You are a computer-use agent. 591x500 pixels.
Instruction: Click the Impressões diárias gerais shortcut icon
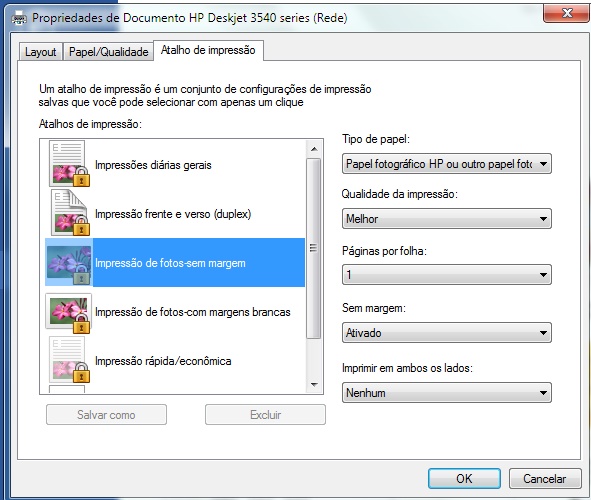(69, 164)
